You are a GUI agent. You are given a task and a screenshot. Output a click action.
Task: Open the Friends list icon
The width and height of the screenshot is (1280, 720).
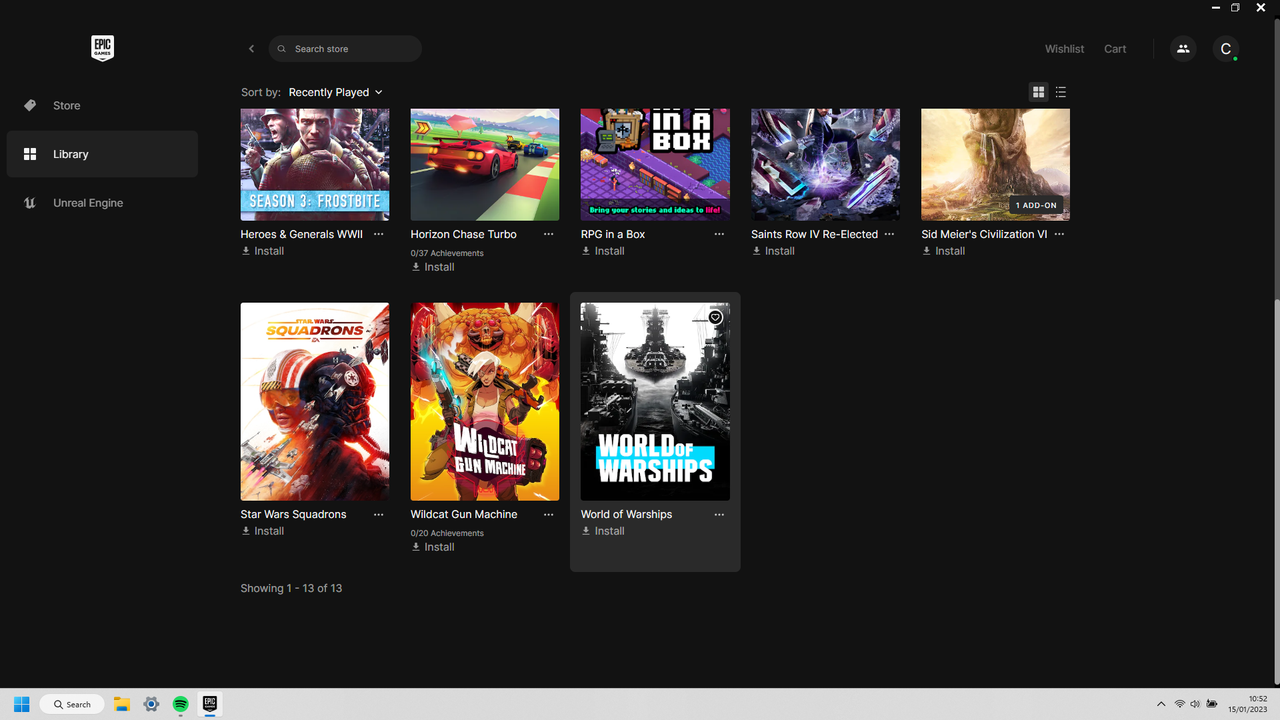[x=1183, y=49]
